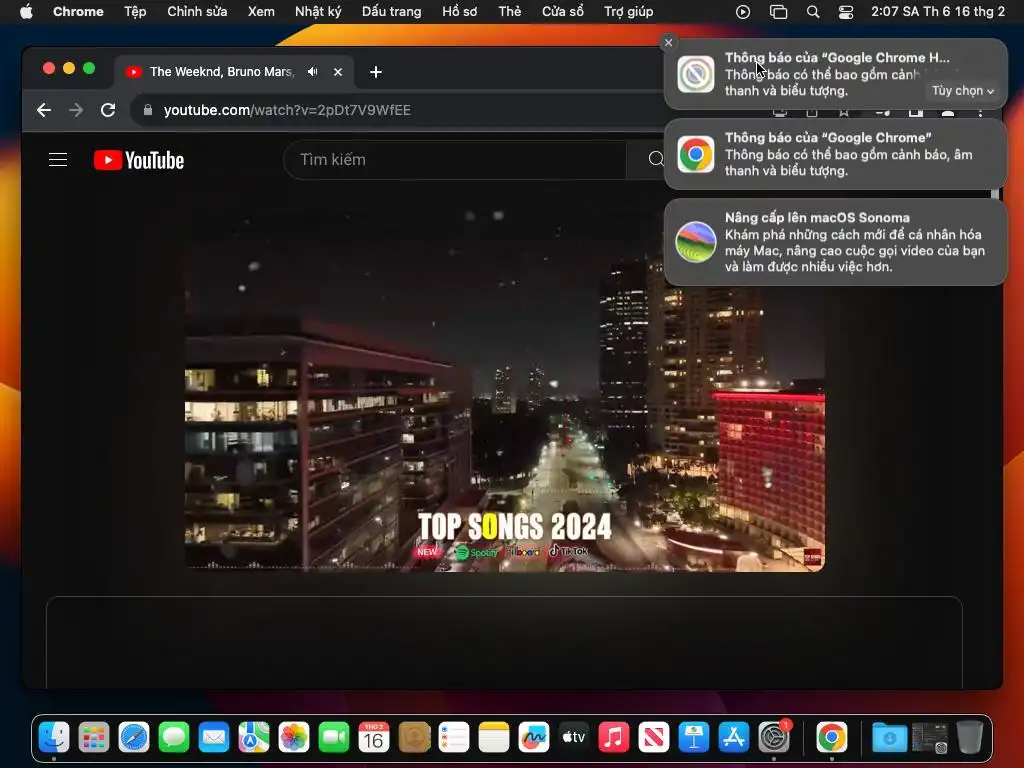Open the Dấu trang menu
Screen dimensions: 1024x768
pyautogui.click(x=392, y=12)
